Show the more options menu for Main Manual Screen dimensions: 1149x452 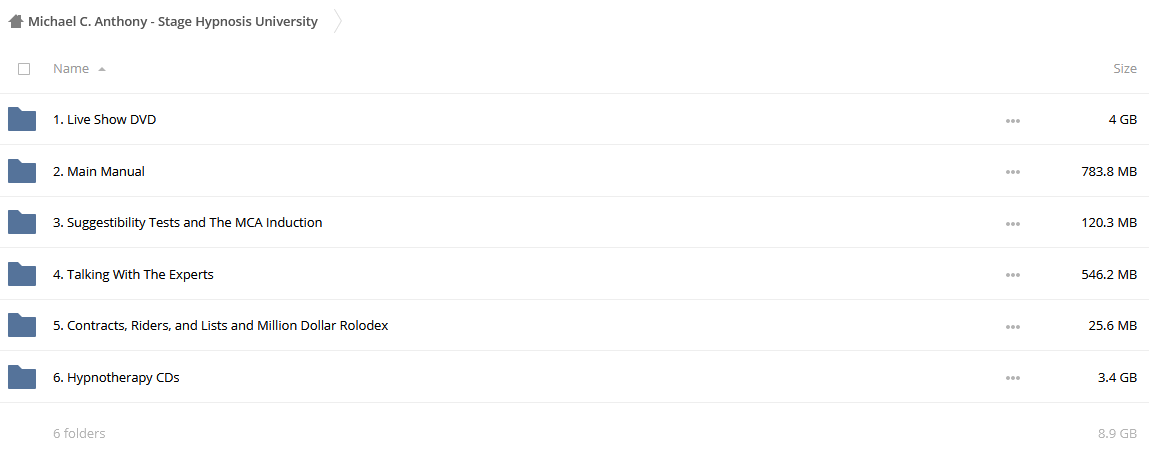(1013, 172)
